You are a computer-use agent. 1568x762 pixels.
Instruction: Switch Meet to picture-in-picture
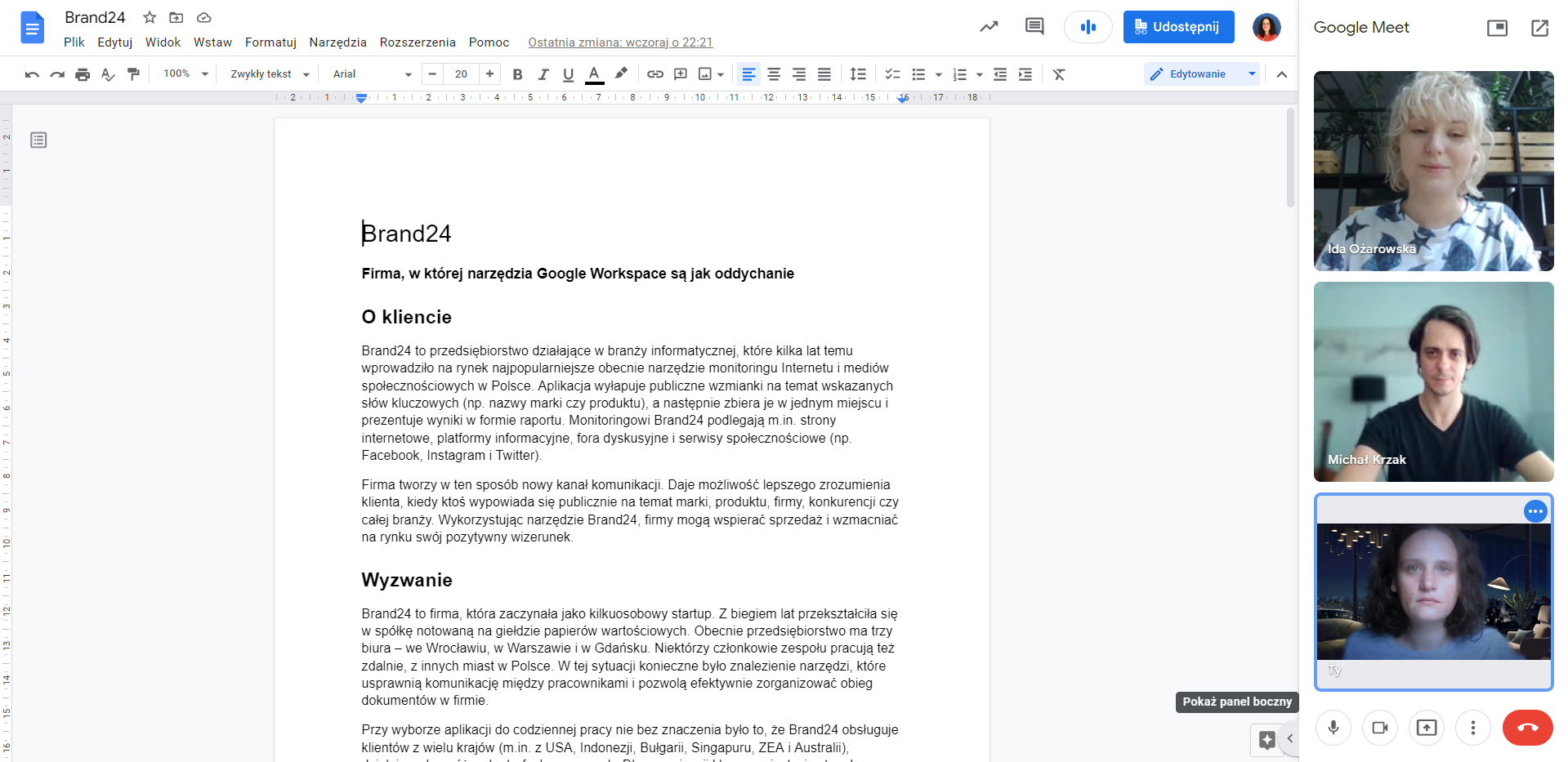tap(1497, 28)
